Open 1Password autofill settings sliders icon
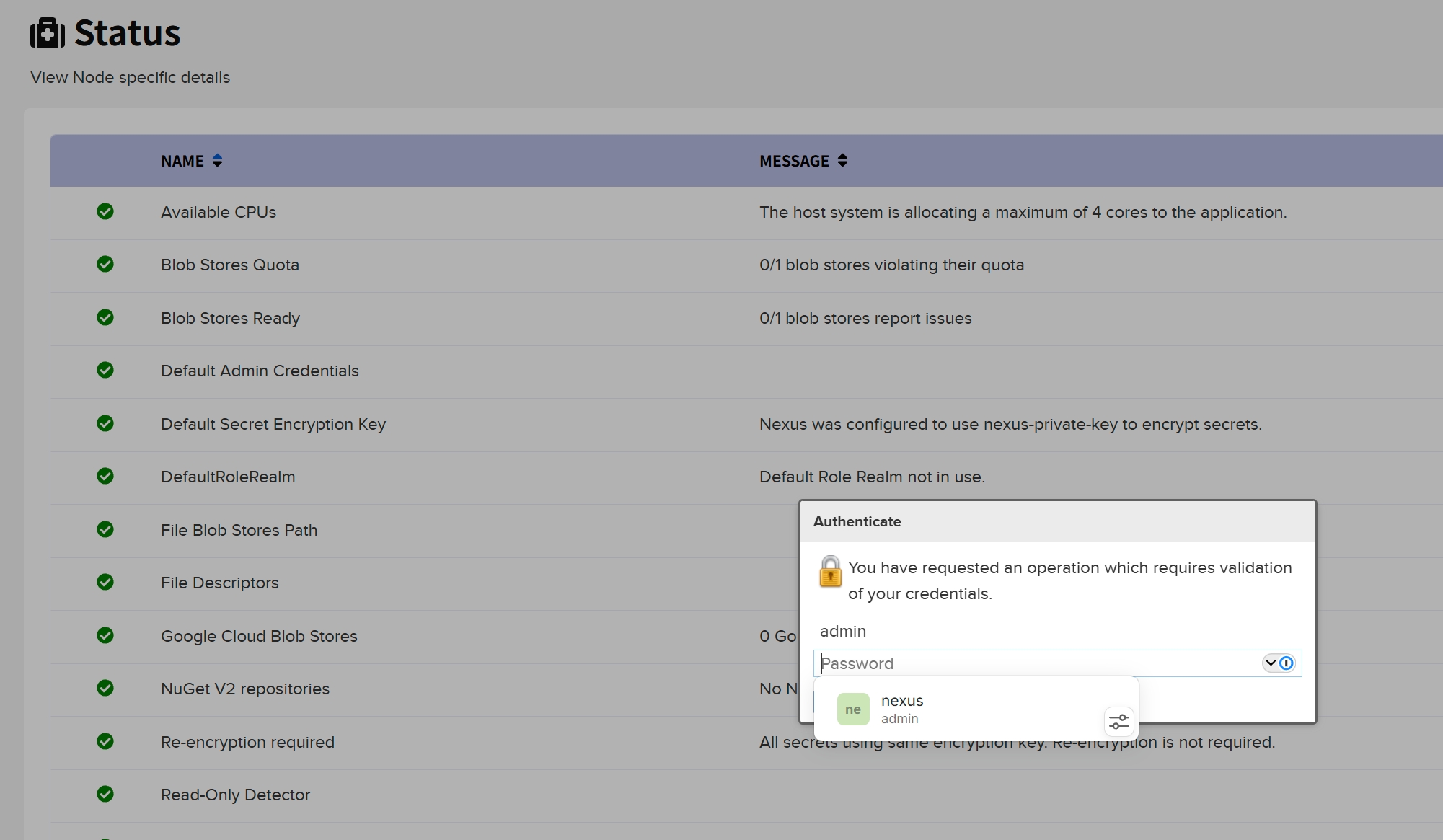Screen dimensions: 1443x840 pyautogui.click(x=1118, y=721)
